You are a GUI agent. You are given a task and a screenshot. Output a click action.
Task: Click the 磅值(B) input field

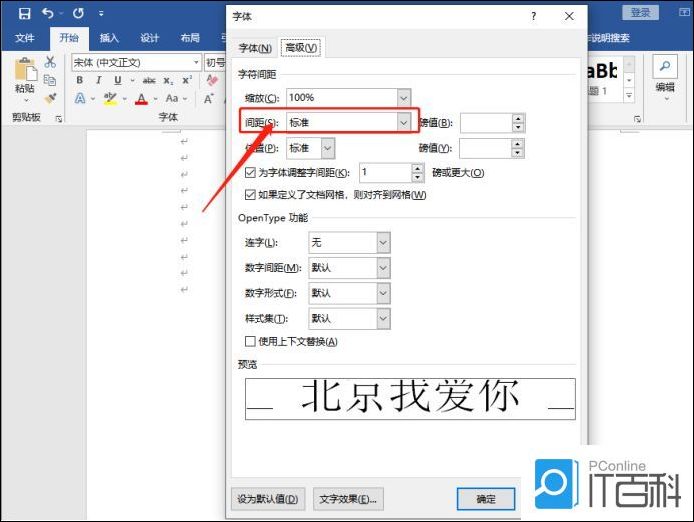[x=486, y=123]
